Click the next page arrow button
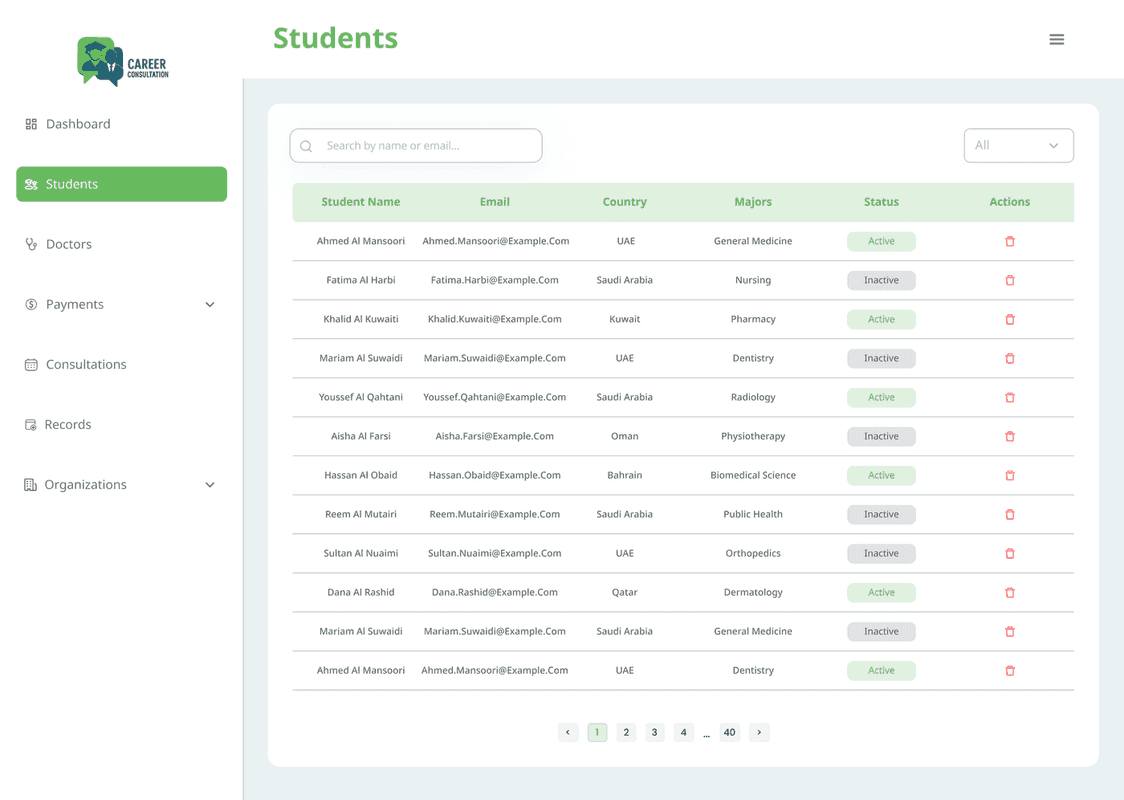Viewport: 1124px width, 800px height. (x=759, y=732)
